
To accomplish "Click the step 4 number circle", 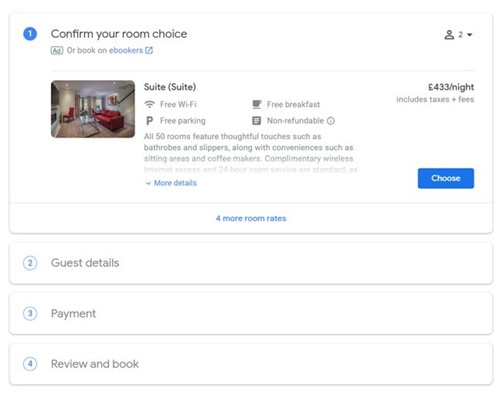I will pos(30,364).
